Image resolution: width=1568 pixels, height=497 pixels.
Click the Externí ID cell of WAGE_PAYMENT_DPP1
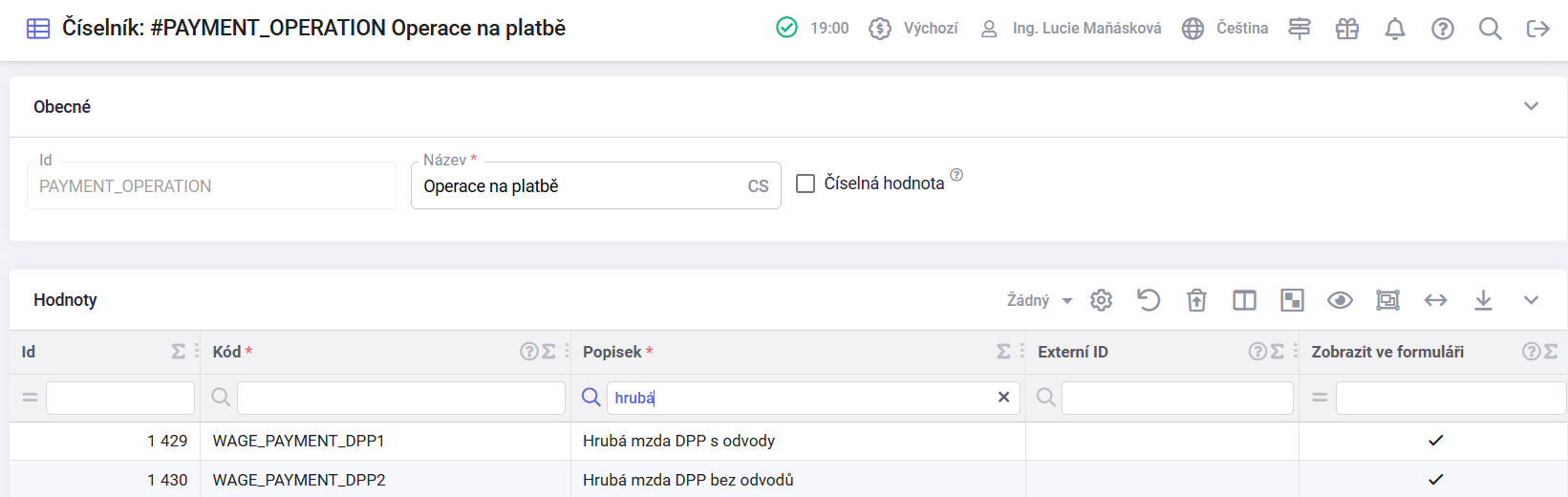(x=1162, y=441)
